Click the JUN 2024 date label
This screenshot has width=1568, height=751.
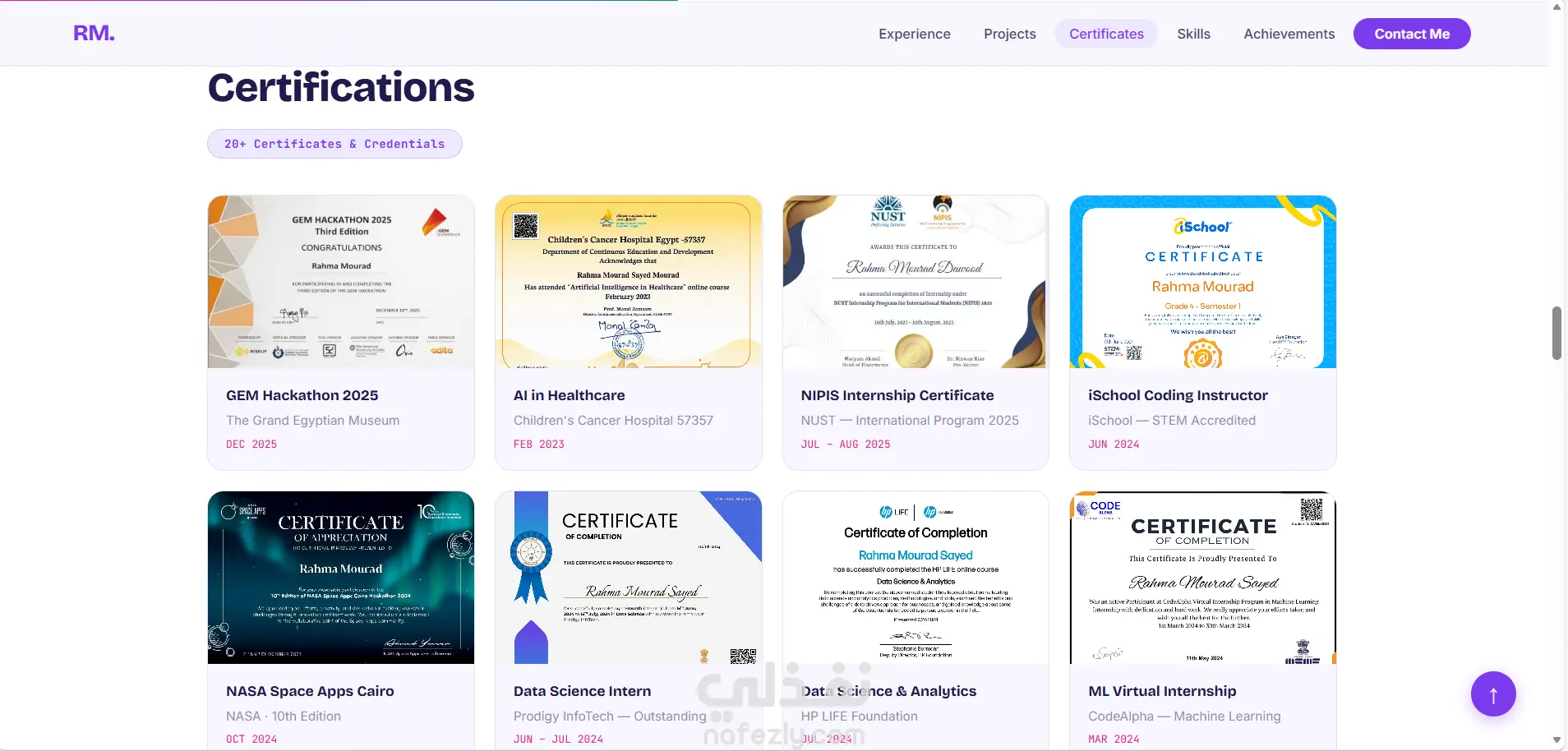(1114, 444)
